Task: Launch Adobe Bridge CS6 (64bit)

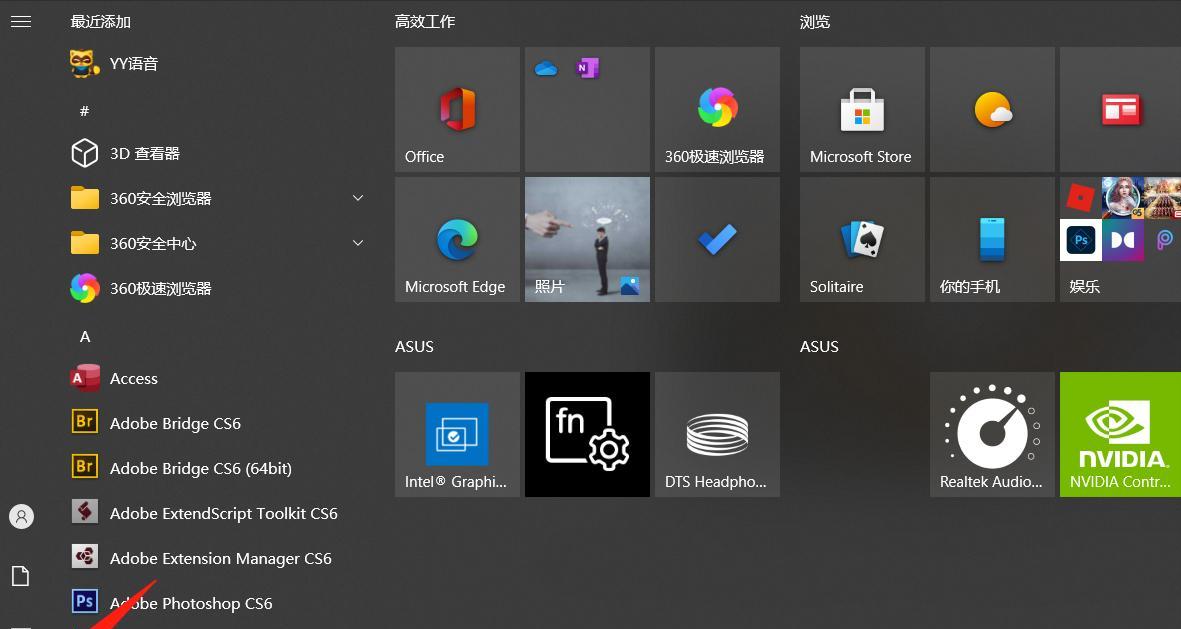Action: (218, 469)
